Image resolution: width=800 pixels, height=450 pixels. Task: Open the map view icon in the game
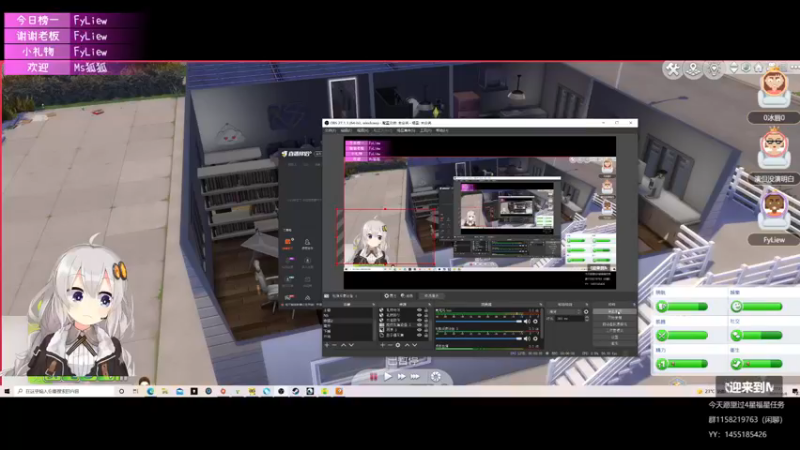693,69
